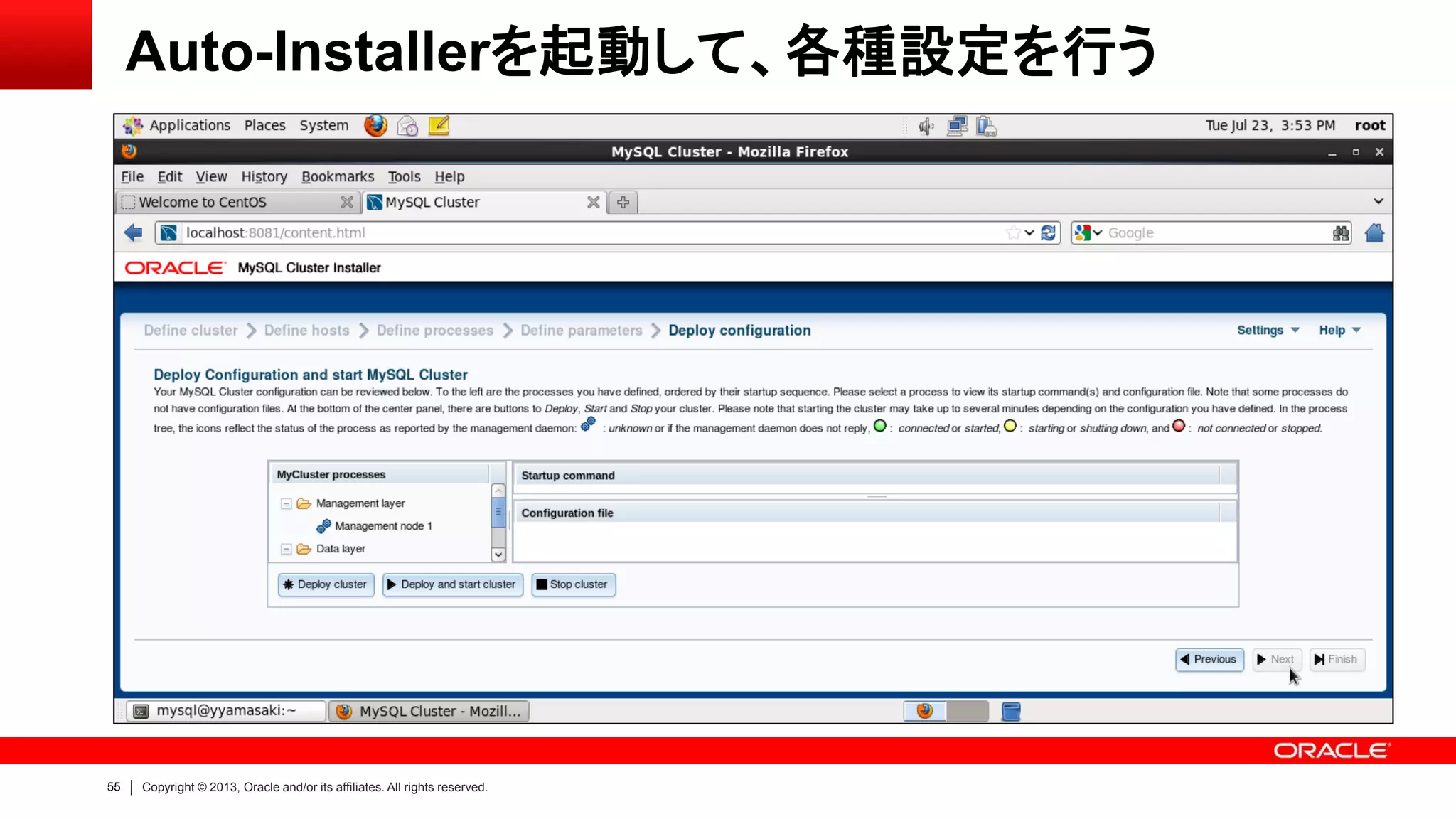1456x819 pixels.
Task: Open the mail client icon in top panel
Action: click(x=407, y=127)
